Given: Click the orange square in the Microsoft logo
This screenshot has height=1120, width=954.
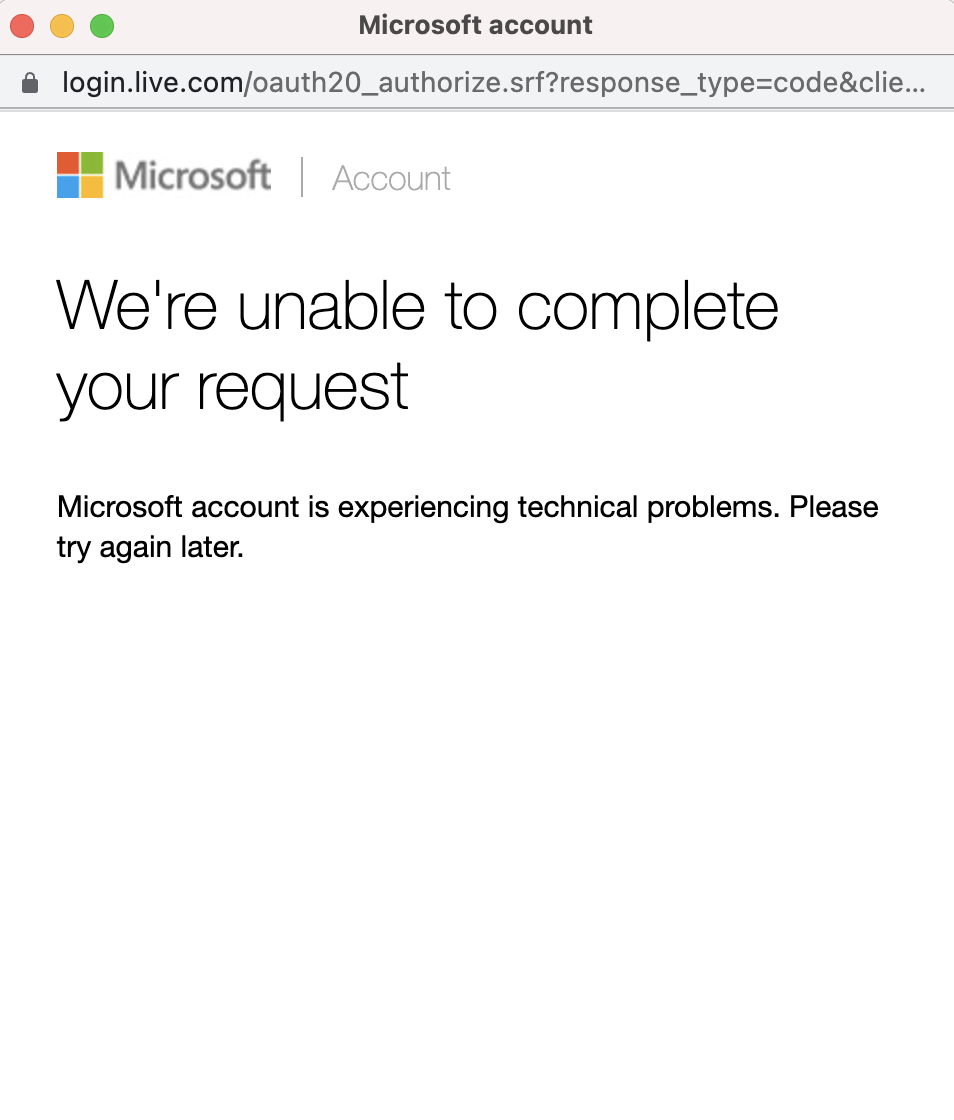Looking at the screenshot, I should click(x=92, y=187).
